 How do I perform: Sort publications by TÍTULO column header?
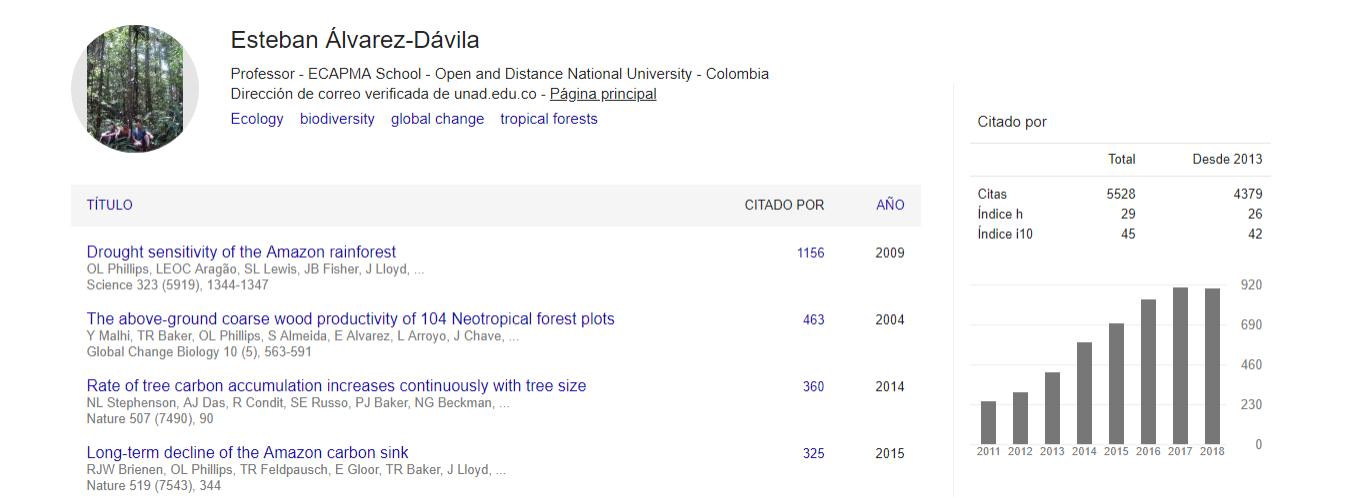[110, 205]
